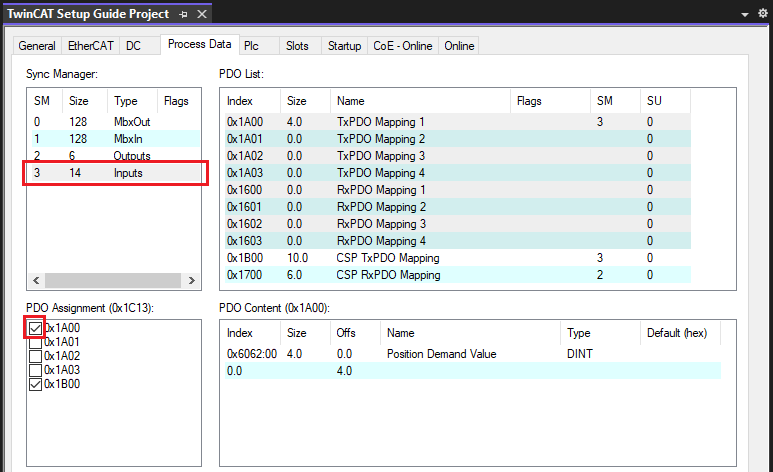Select Position Demand Value entry
Image resolution: width=773 pixels, height=472 pixels.
441,354
